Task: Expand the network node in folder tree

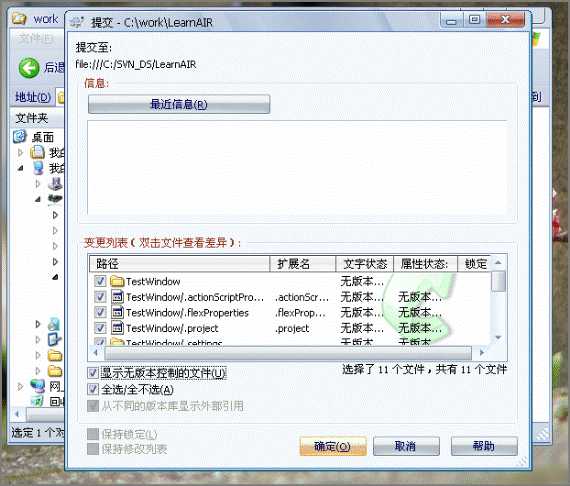Action: (21, 386)
